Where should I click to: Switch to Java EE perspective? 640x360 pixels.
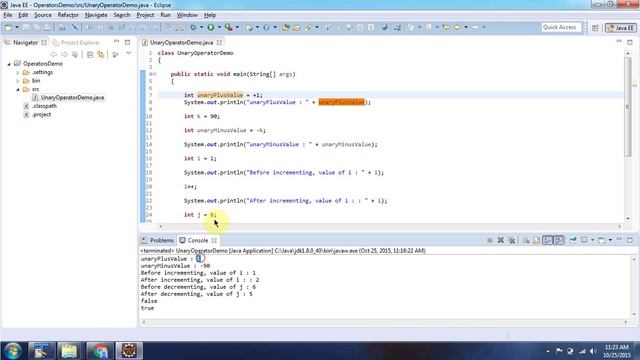(x=621, y=28)
